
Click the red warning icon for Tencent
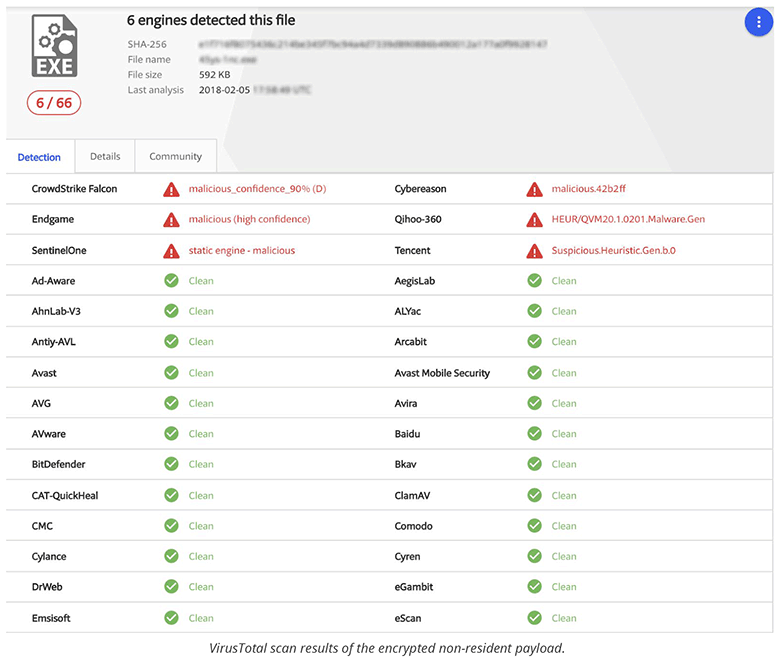pos(535,251)
